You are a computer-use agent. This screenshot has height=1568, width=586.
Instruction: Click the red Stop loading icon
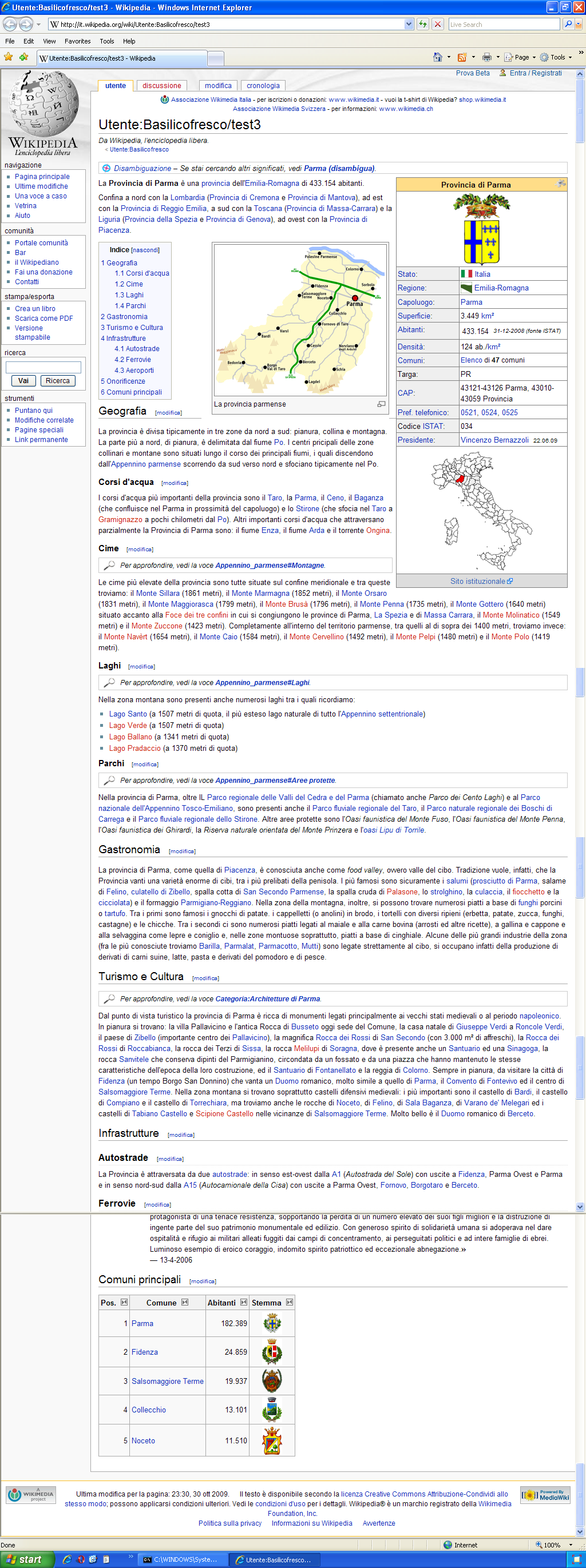click(x=437, y=24)
